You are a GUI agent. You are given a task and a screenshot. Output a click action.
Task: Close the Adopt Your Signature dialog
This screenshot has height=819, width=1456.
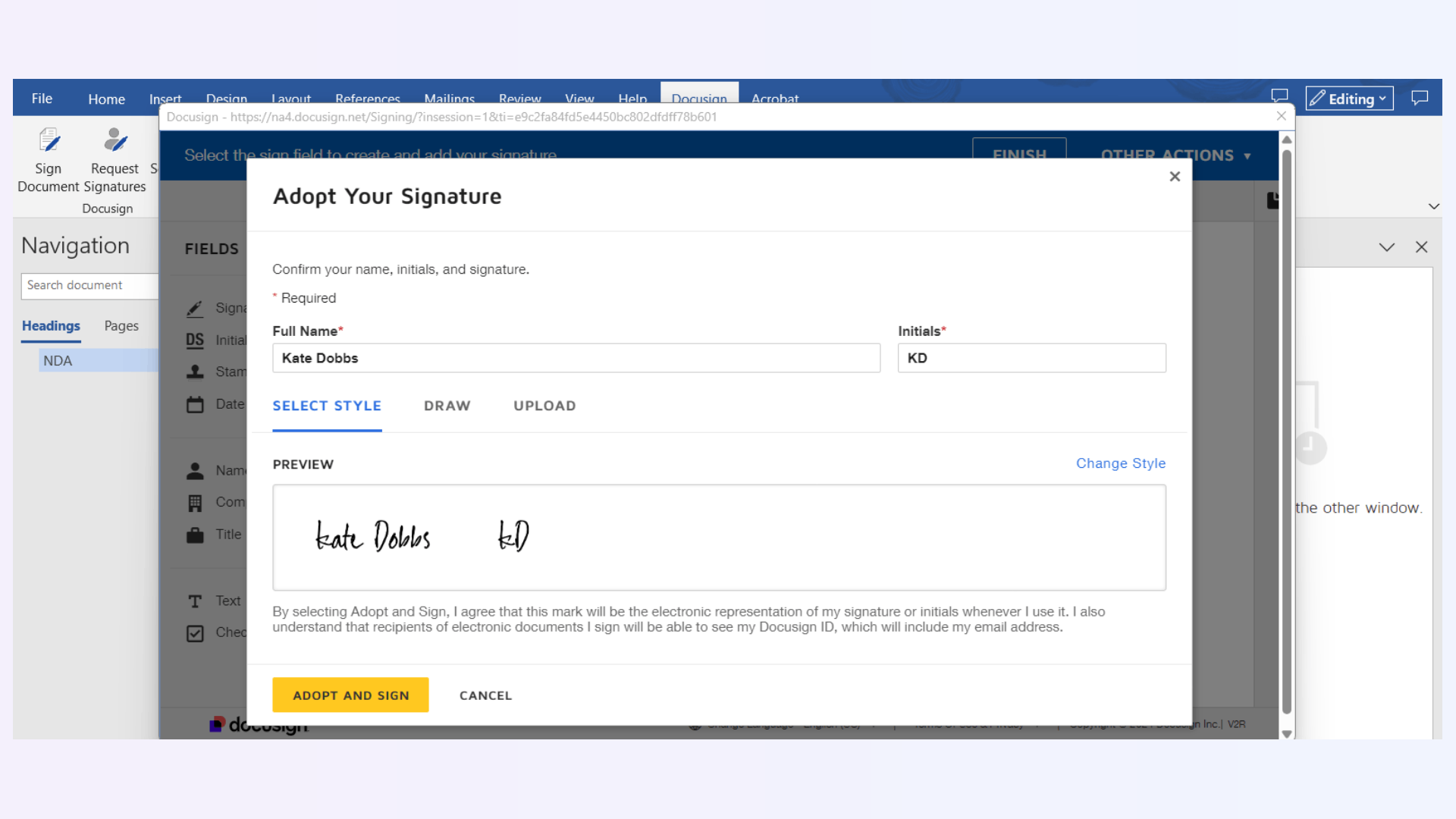[x=1175, y=177]
